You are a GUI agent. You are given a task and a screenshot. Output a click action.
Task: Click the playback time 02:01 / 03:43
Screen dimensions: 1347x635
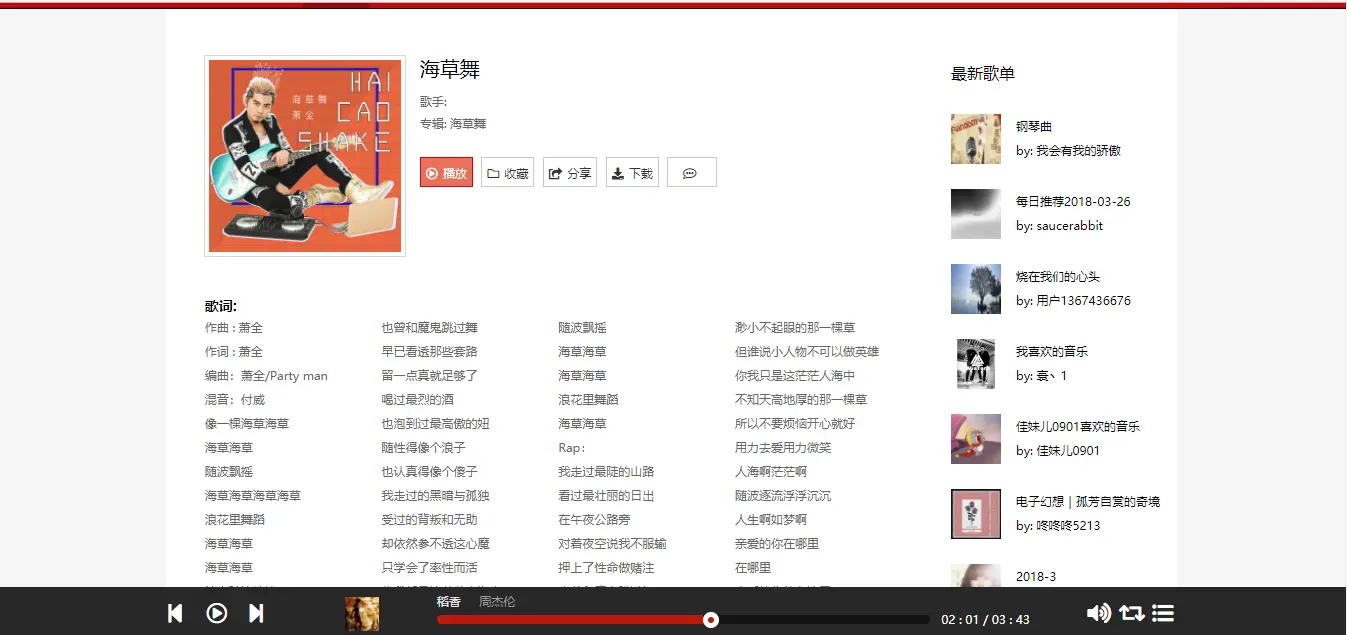click(x=985, y=620)
